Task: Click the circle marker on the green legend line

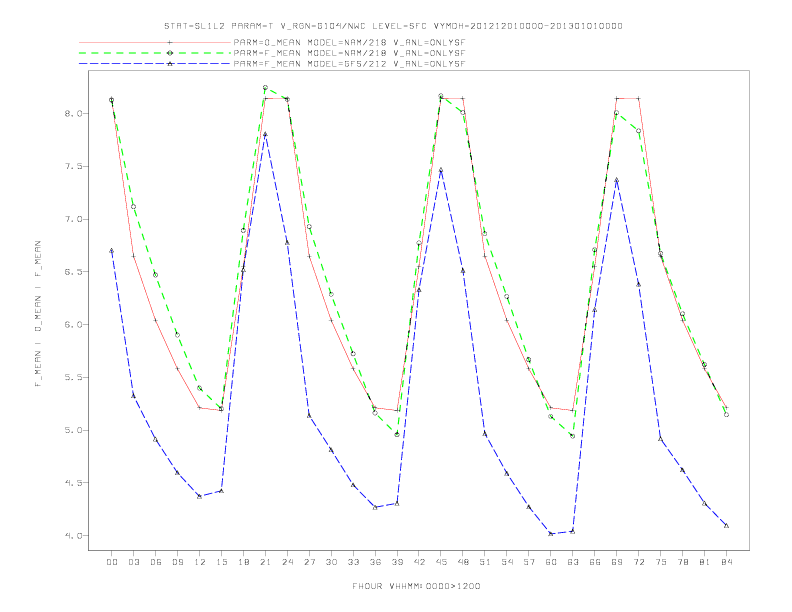Action: [x=170, y=53]
